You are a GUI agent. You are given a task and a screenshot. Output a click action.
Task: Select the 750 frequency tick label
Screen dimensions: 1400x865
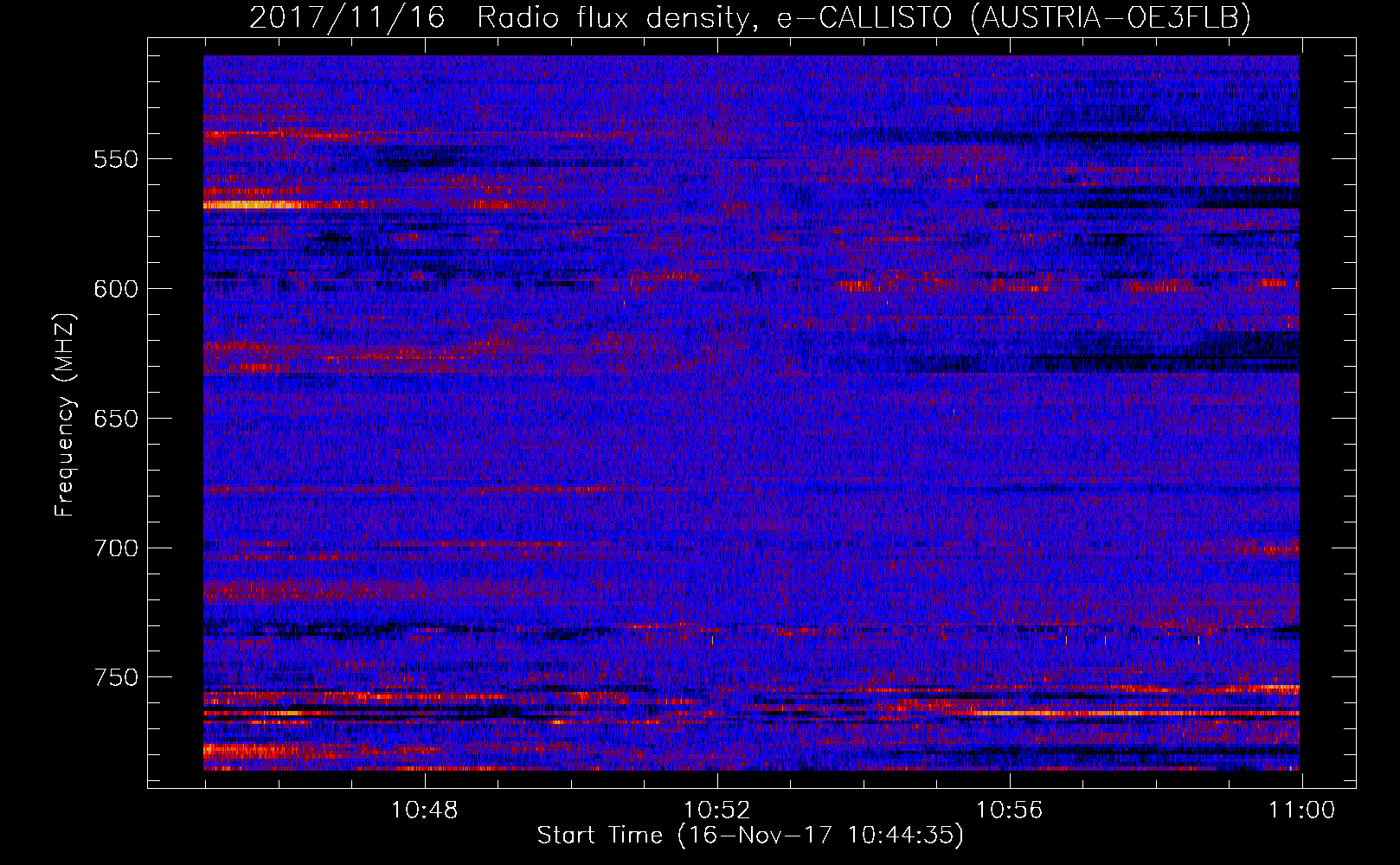pos(116,677)
